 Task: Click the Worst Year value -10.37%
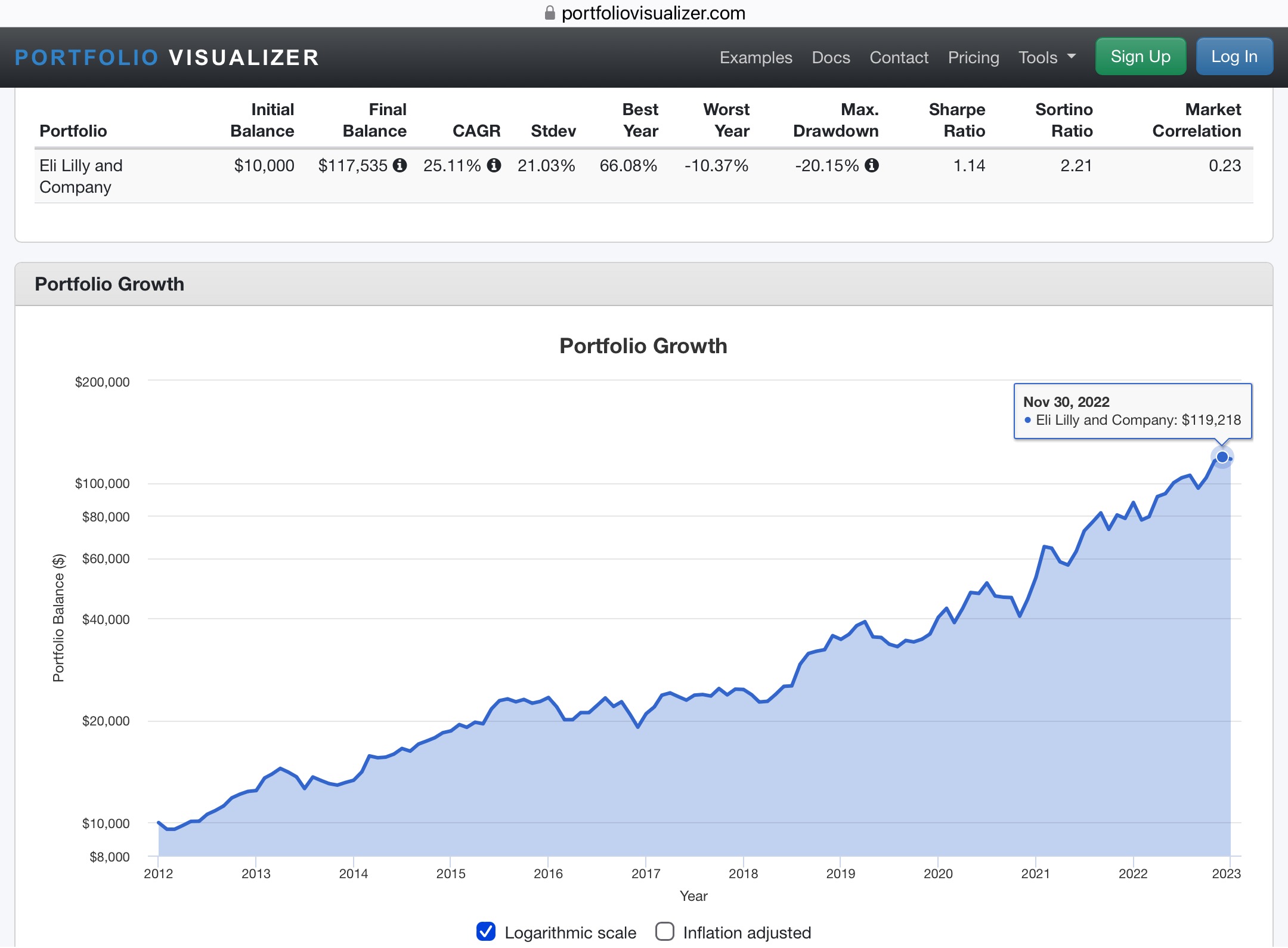click(x=716, y=165)
